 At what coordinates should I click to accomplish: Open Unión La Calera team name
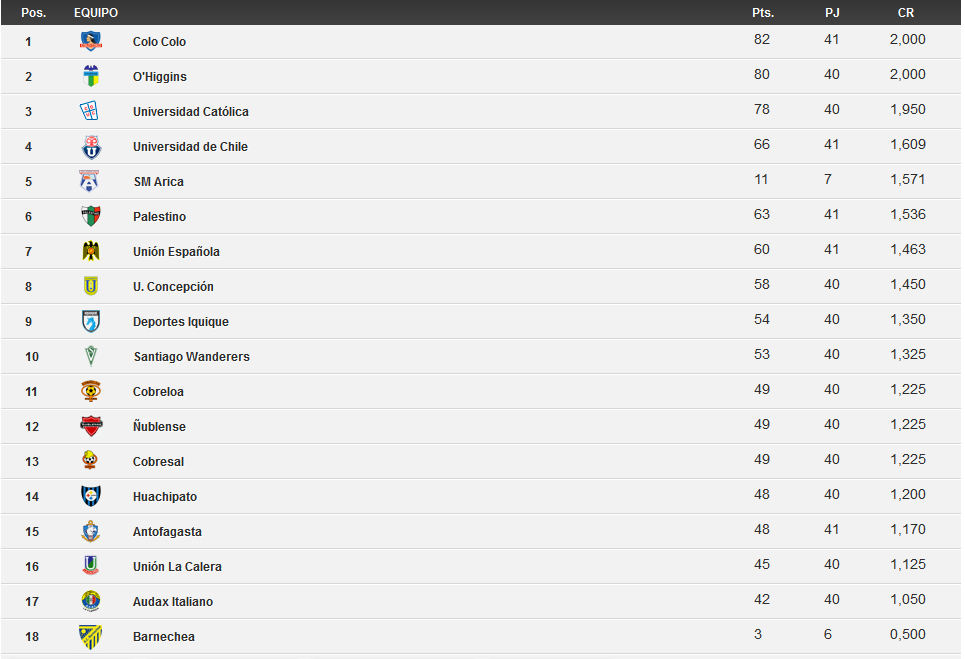tap(177, 567)
